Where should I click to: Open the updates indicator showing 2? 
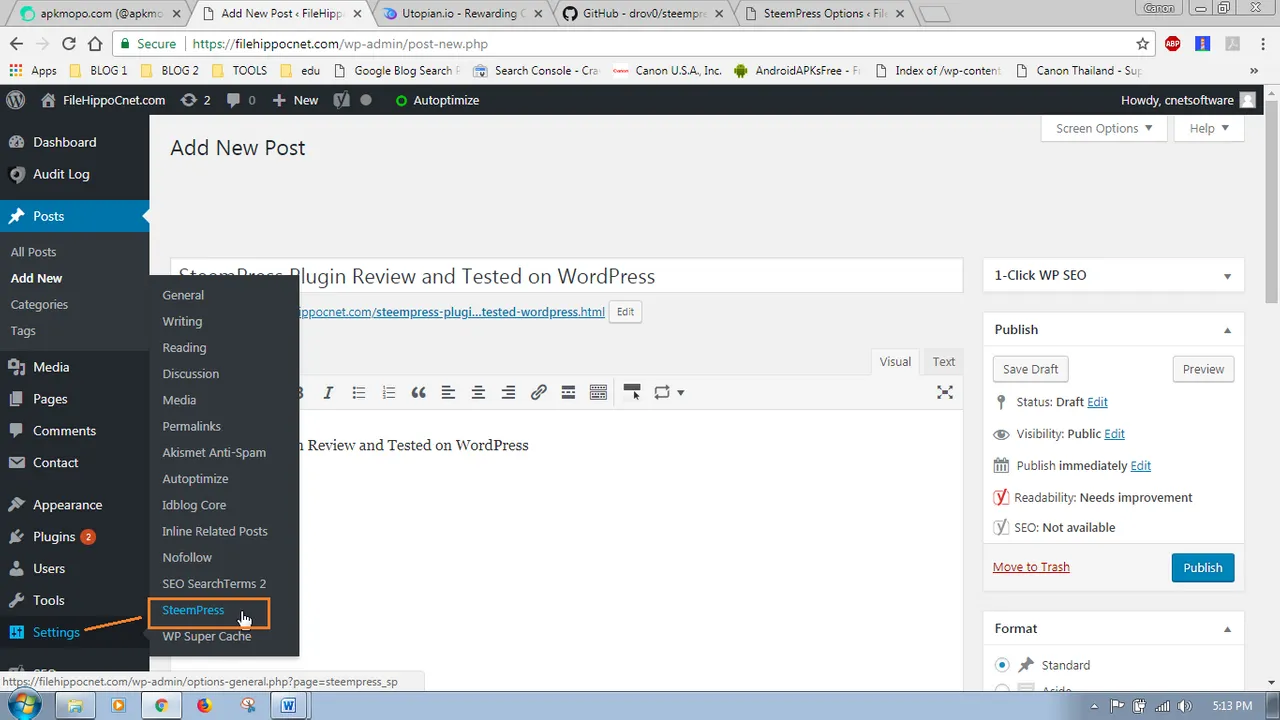pos(195,100)
